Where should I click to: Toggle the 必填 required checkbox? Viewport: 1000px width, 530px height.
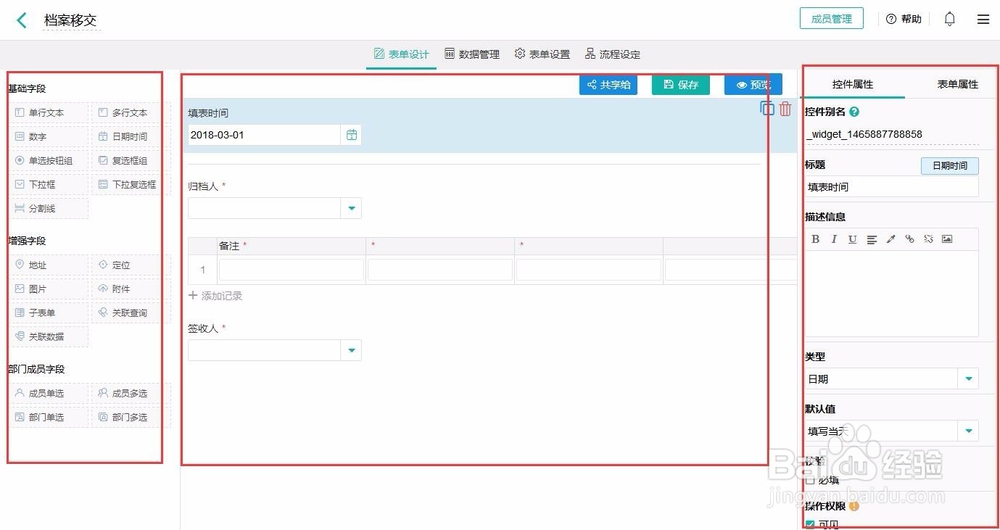pyautogui.click(x=811, y=480)
